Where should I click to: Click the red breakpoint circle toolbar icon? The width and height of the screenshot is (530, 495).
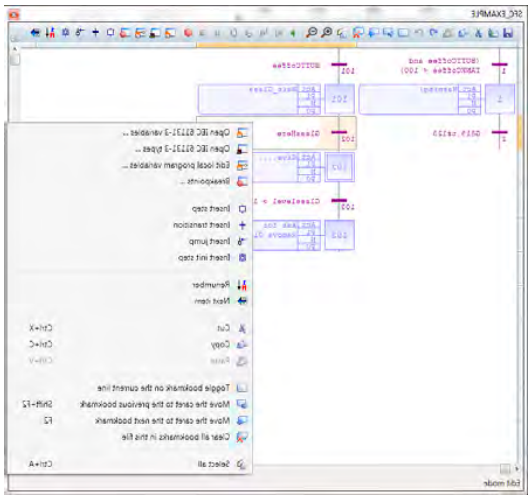coord(188,33)
